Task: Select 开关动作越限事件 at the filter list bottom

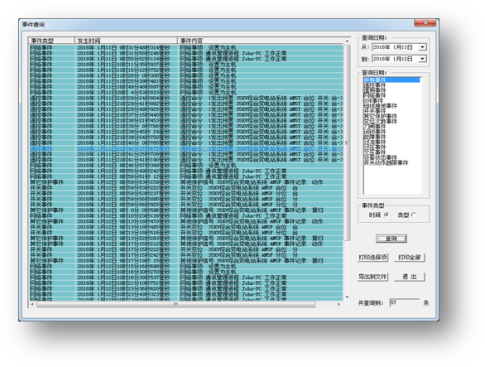Action: [x=386, y=163]
